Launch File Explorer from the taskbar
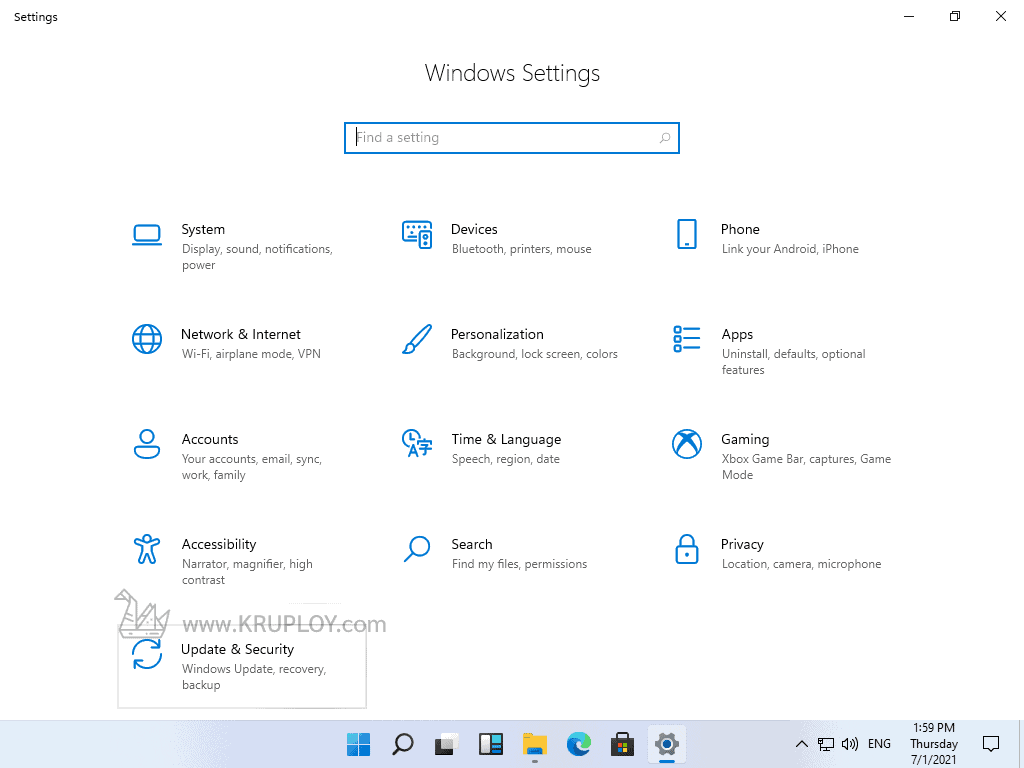This screenshot has width=1024, height=768. pos(535,744)
